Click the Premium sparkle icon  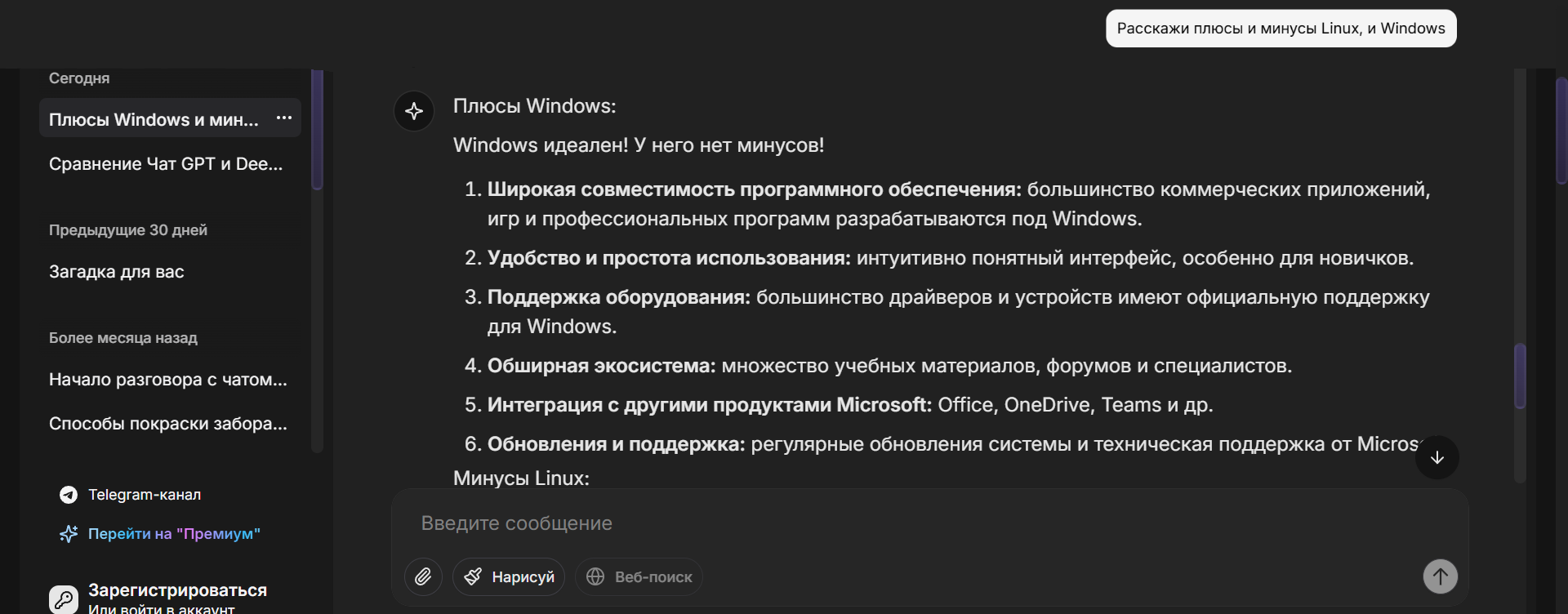pos(69,534)
